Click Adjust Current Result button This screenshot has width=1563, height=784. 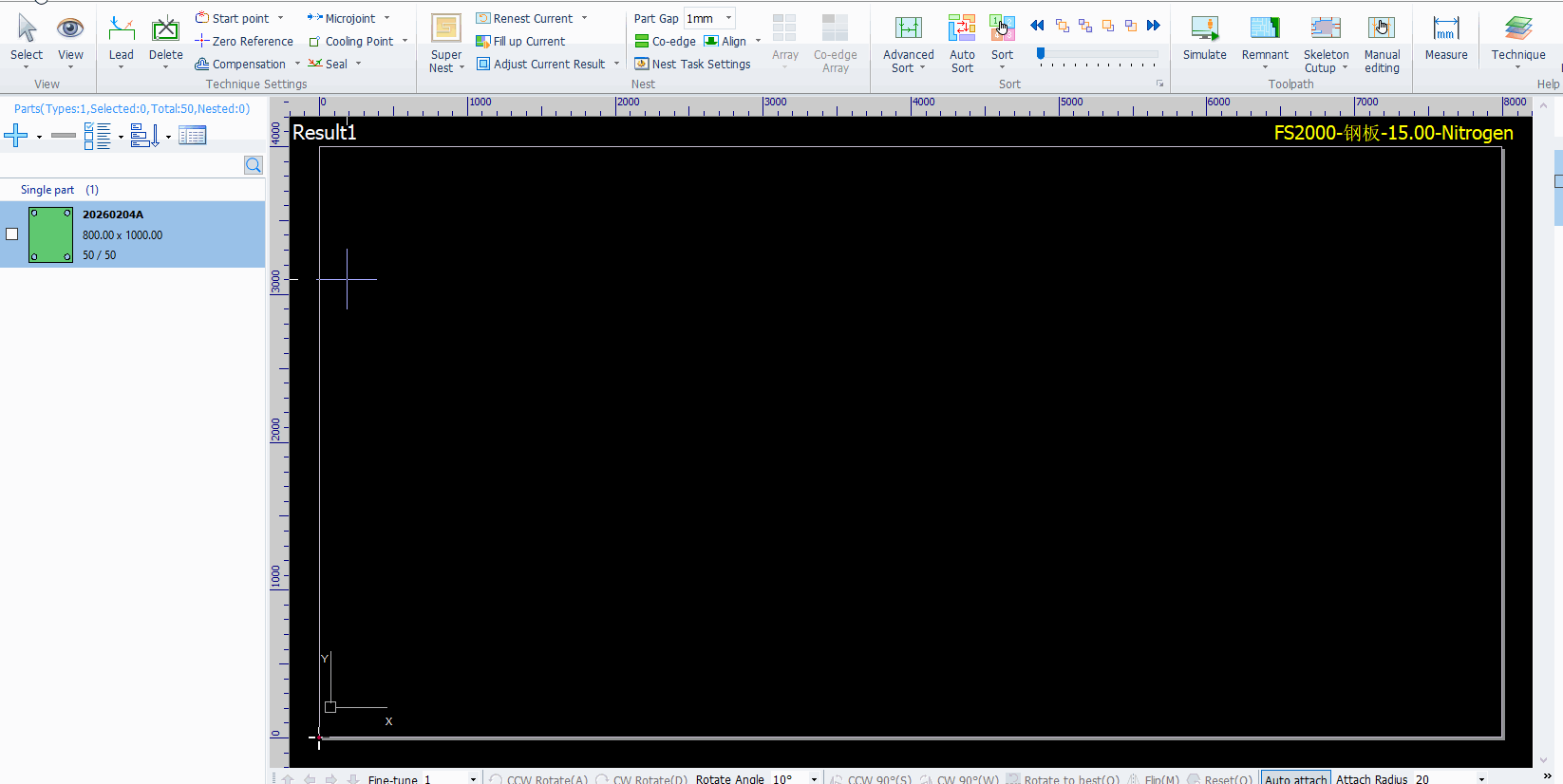coord(540,65)
